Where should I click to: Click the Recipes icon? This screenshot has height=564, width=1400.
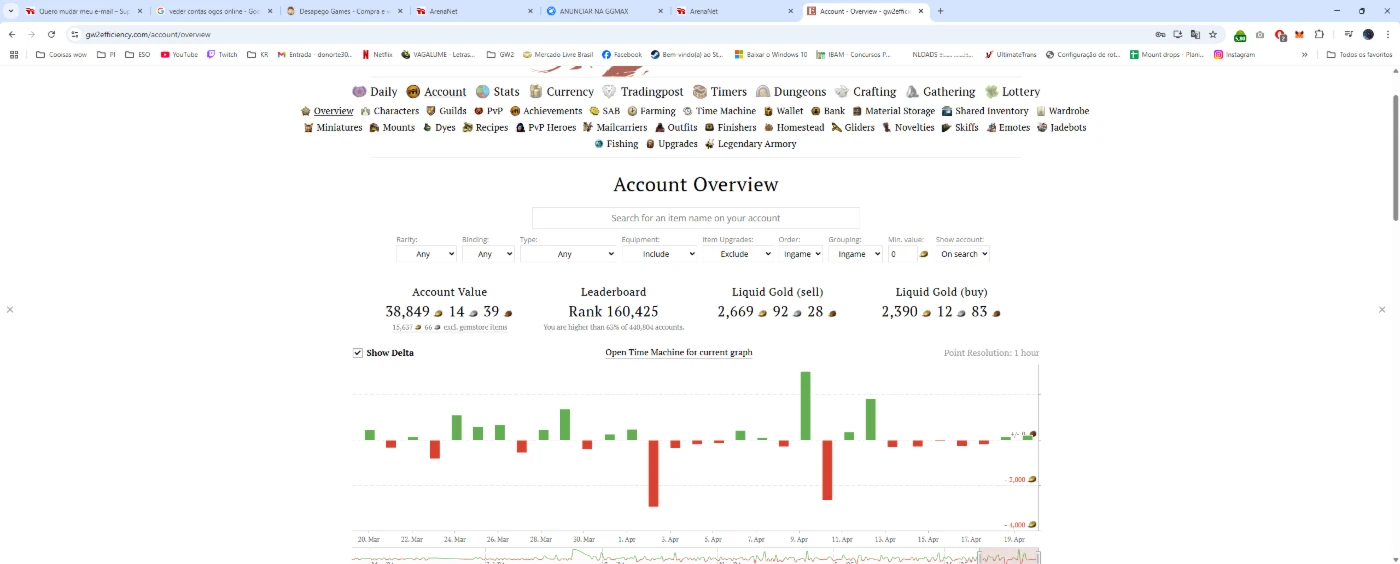coord(467,127)
